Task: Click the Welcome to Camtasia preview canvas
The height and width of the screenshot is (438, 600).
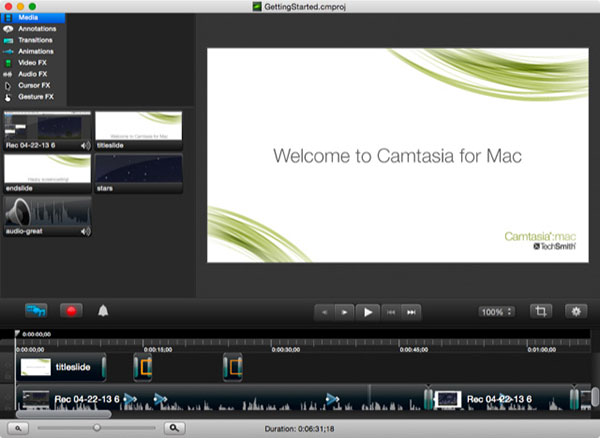Action: (398, 155)
